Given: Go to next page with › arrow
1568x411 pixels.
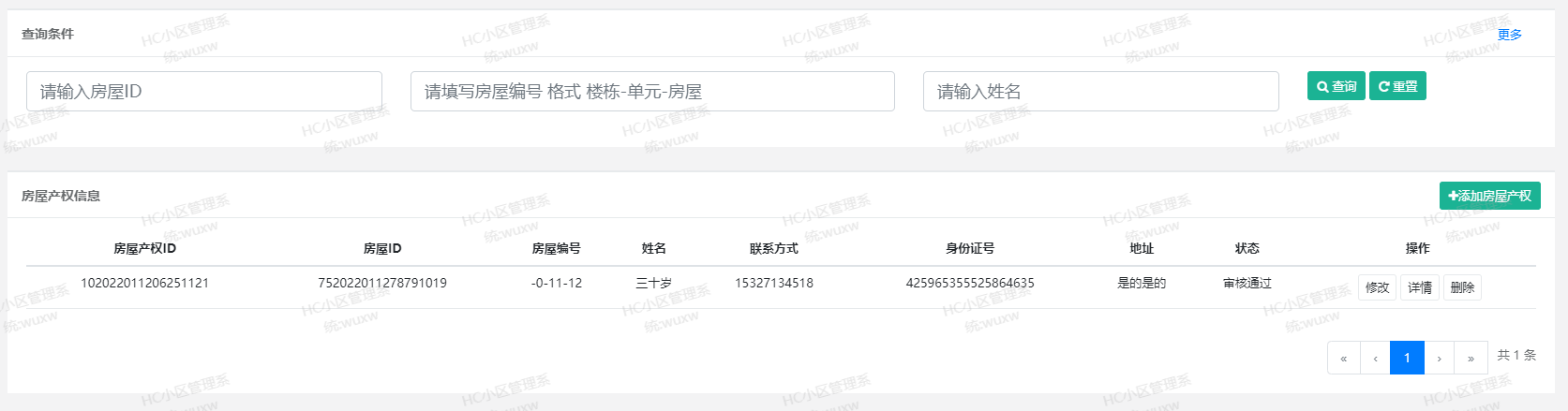Looking at the screenshot, I should 1440,358.
